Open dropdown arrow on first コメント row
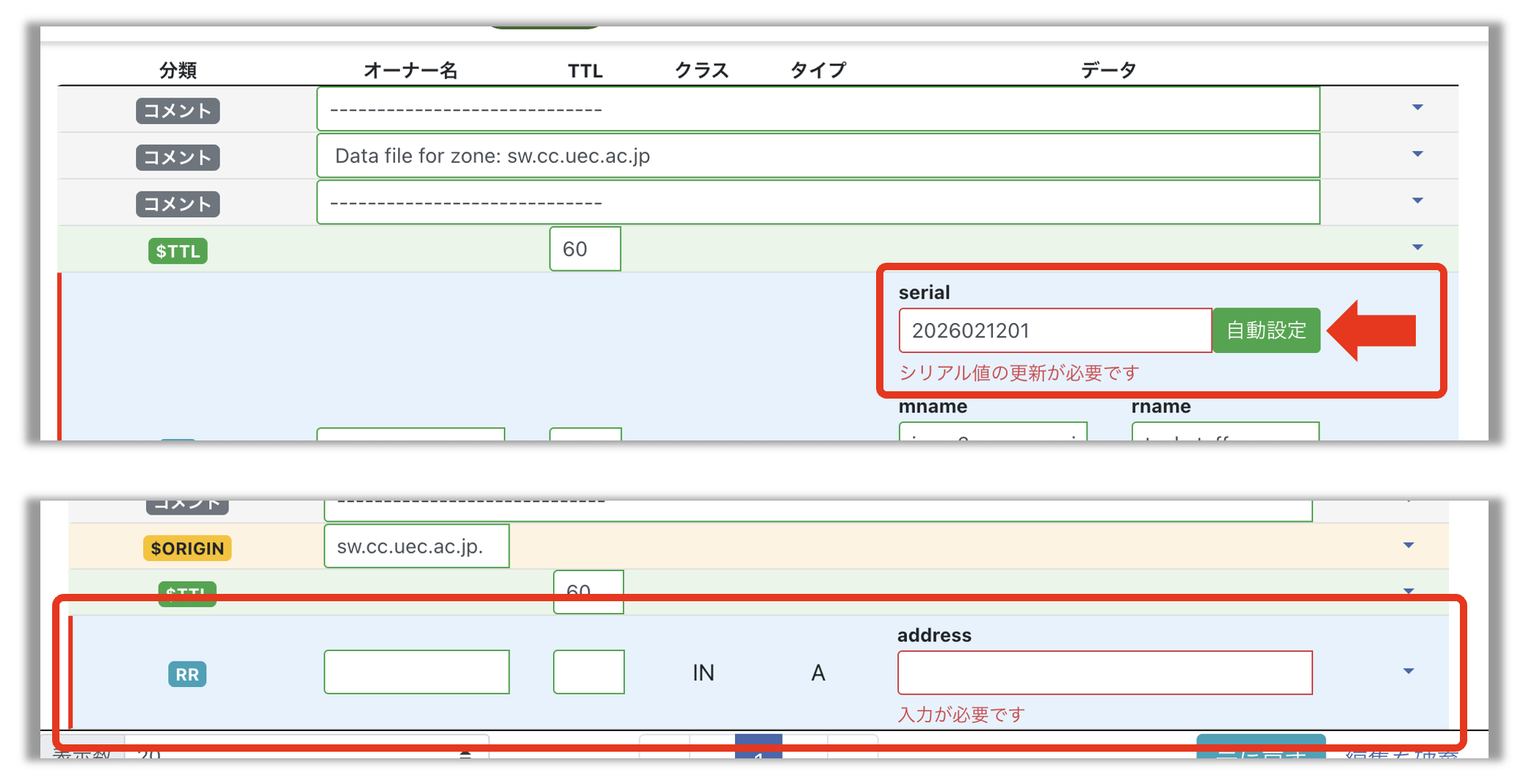The height and width of the screenshot is (784, 1526). [x=1417, y=108]
